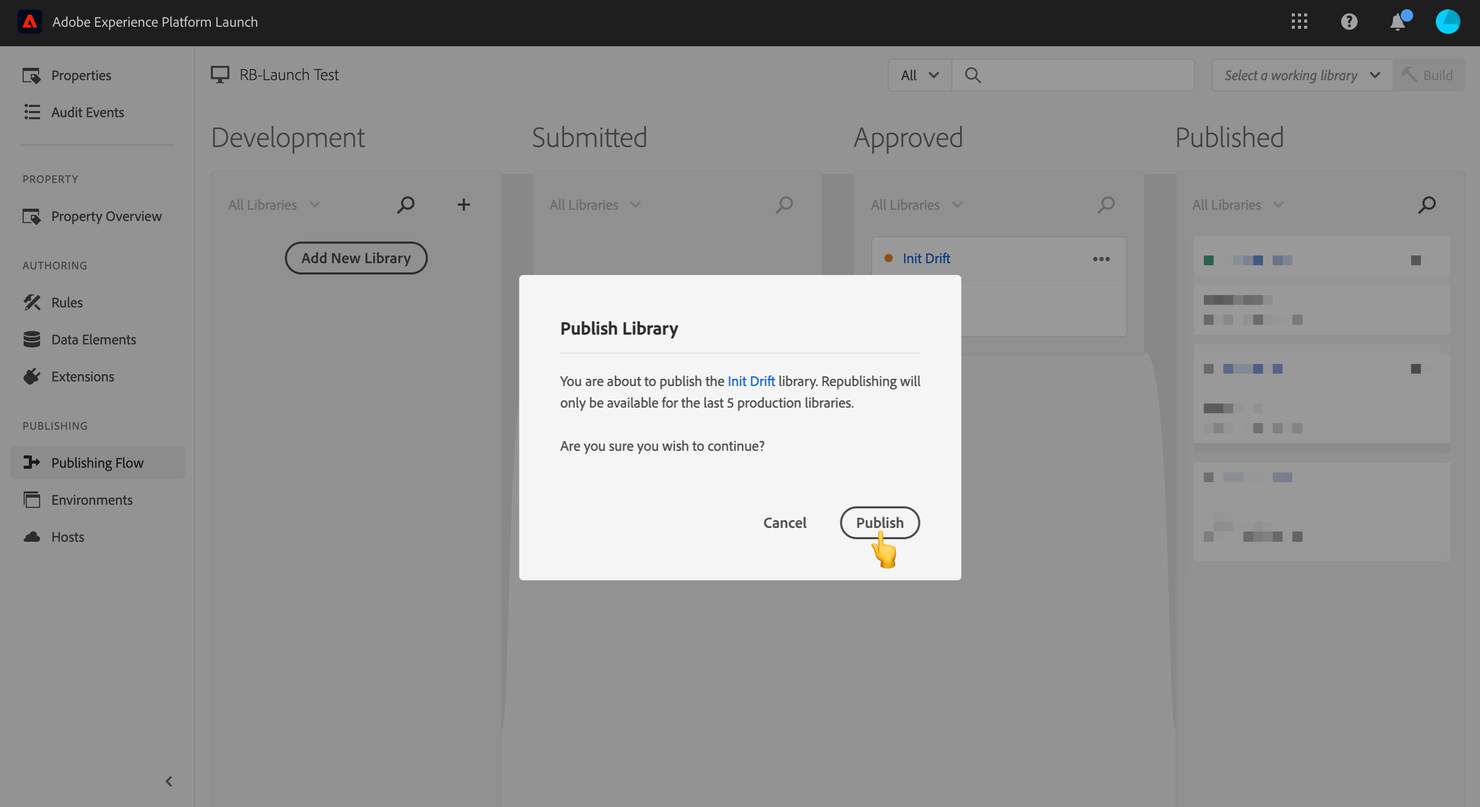1480x807 pixels.
Task: Collapse the left sidebar arrow
Action: [x=168, y=781]
